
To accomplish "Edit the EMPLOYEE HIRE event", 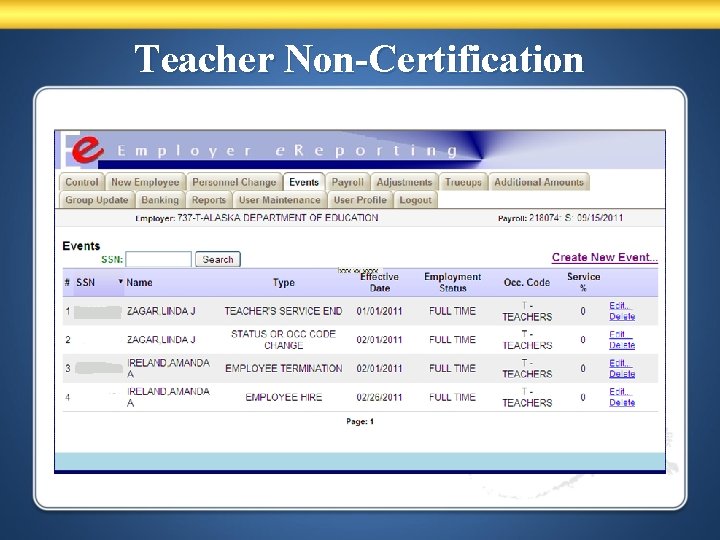I will coord(620,392).
